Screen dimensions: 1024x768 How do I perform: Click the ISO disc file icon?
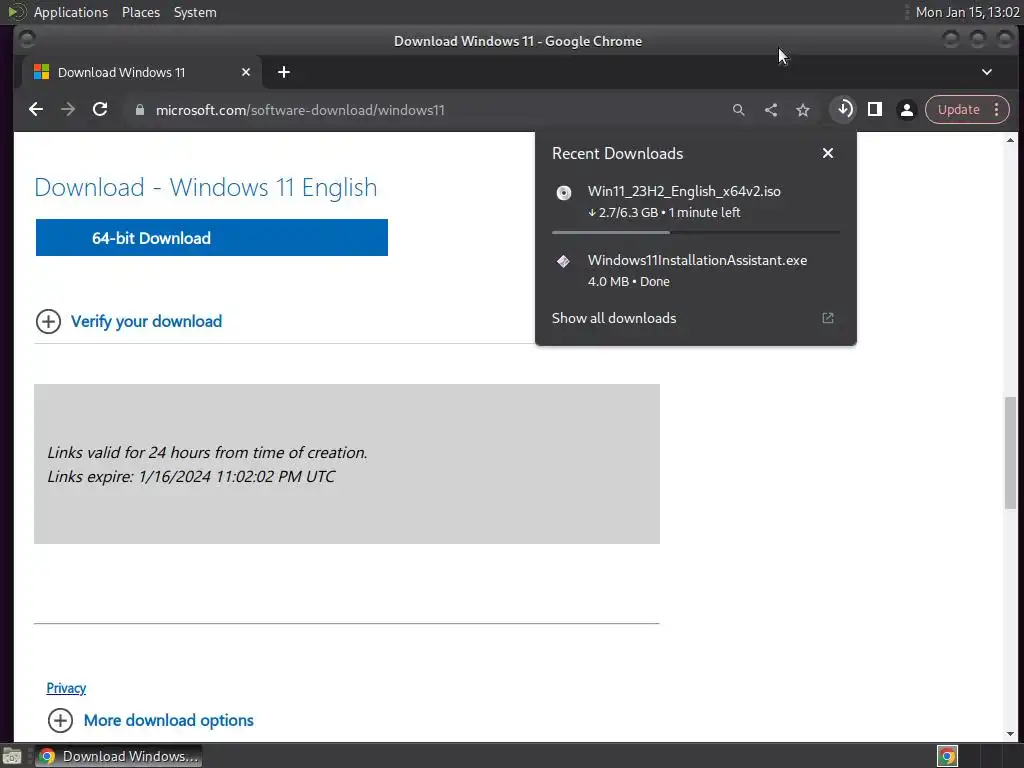tap(564, 193)
